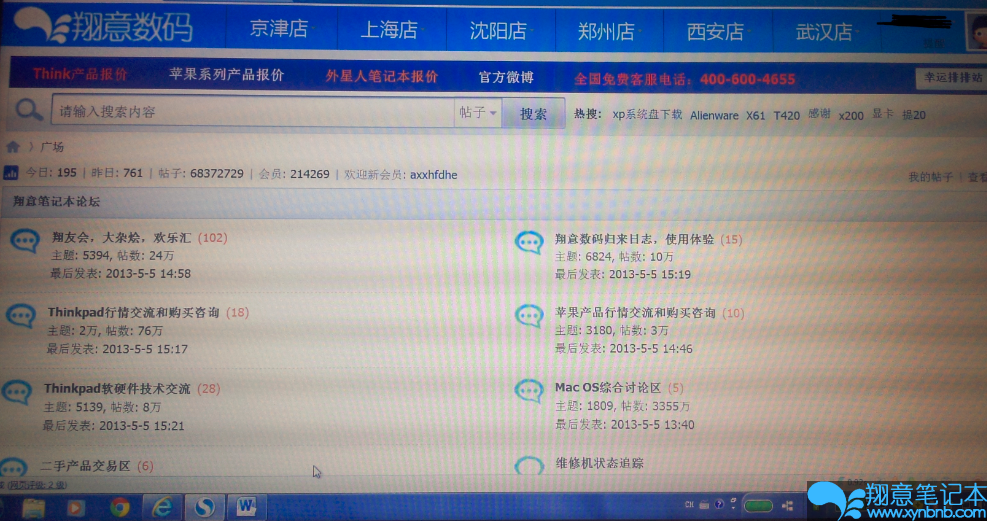Open forum 翔意数码归来日志，使用体验

(x=634, y=239)
